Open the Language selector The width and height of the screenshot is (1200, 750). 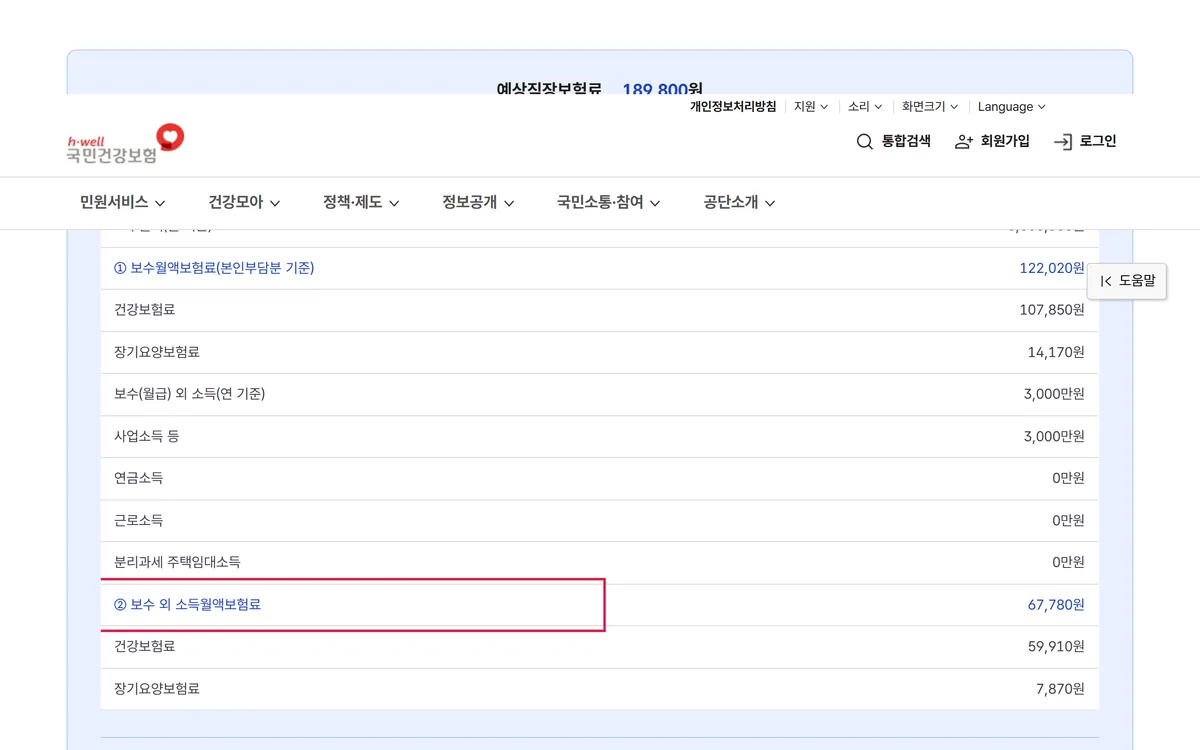click(x=1011, y=107)
